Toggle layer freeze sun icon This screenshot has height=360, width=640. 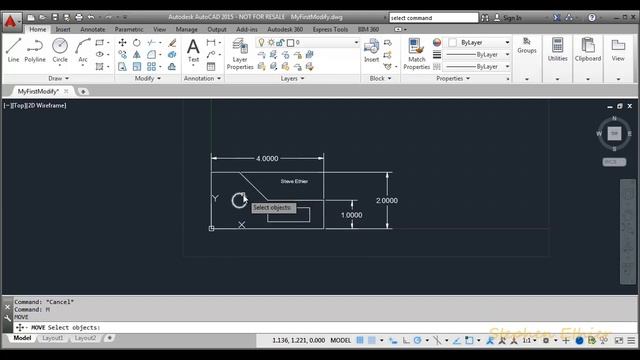pyautogui.click(x=271, y=42)
